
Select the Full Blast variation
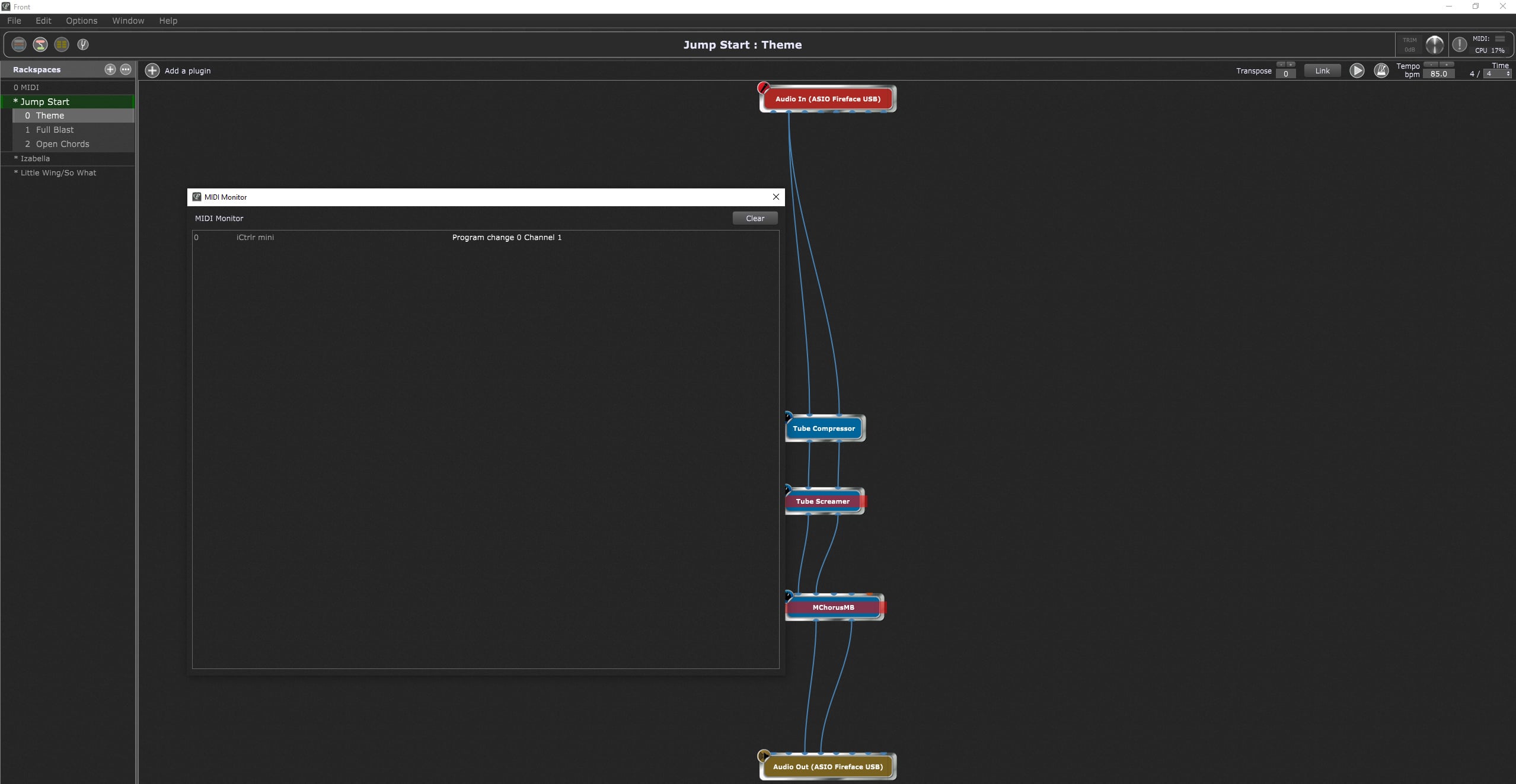pyautogui.click(x=55, y=130)
